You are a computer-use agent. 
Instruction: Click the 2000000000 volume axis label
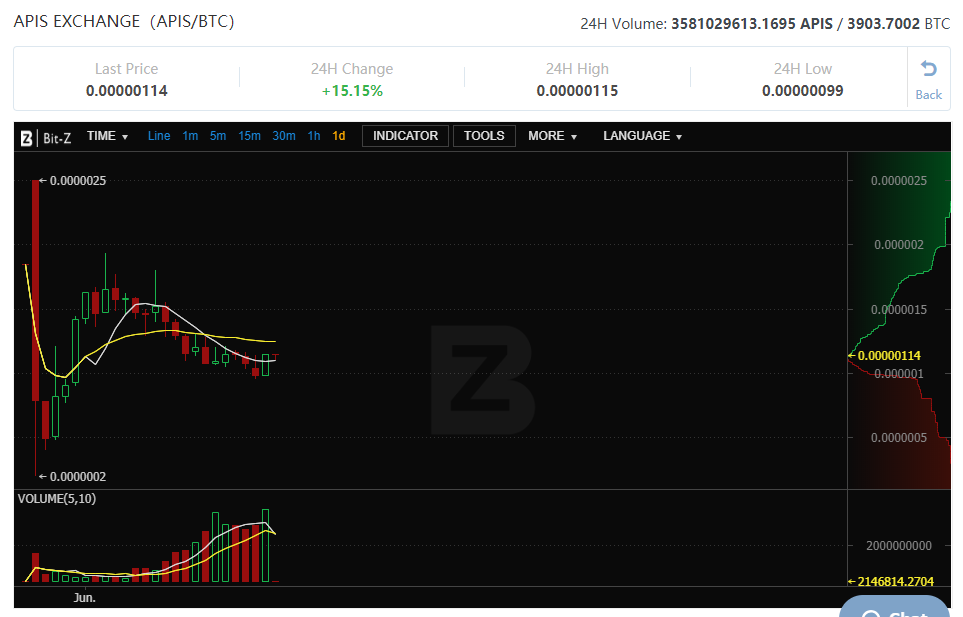899,545
